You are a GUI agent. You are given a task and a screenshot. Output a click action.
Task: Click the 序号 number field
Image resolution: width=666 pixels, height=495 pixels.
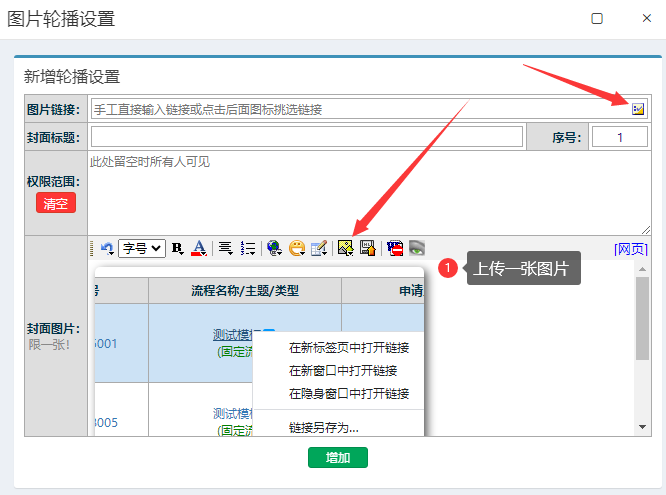(x=620, y=137)
